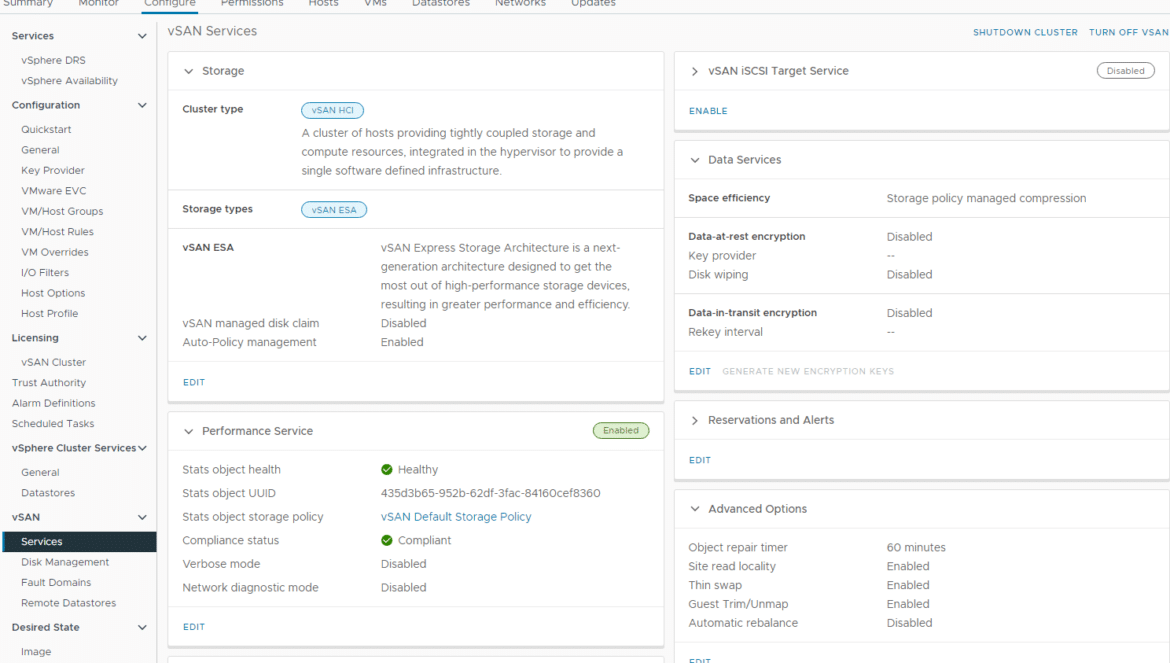Screen dimensions: 1170x663
Task: Click EDIT in the Storage card
Action: 194,383
